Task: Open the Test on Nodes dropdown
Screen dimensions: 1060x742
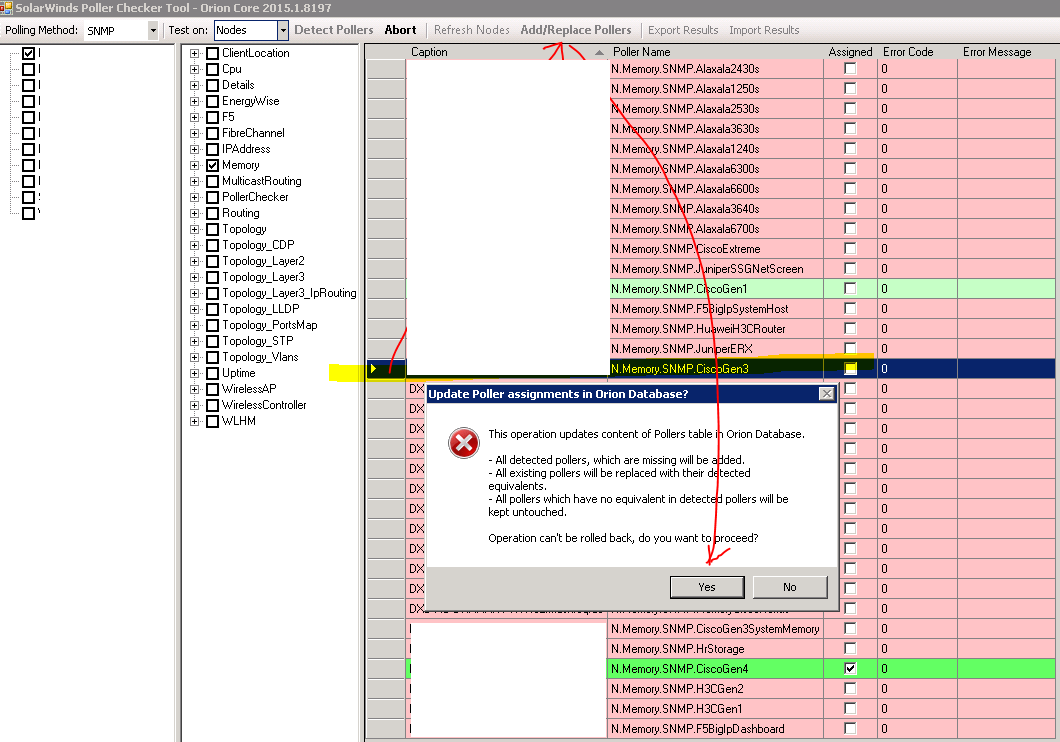Action: (283, 30)
